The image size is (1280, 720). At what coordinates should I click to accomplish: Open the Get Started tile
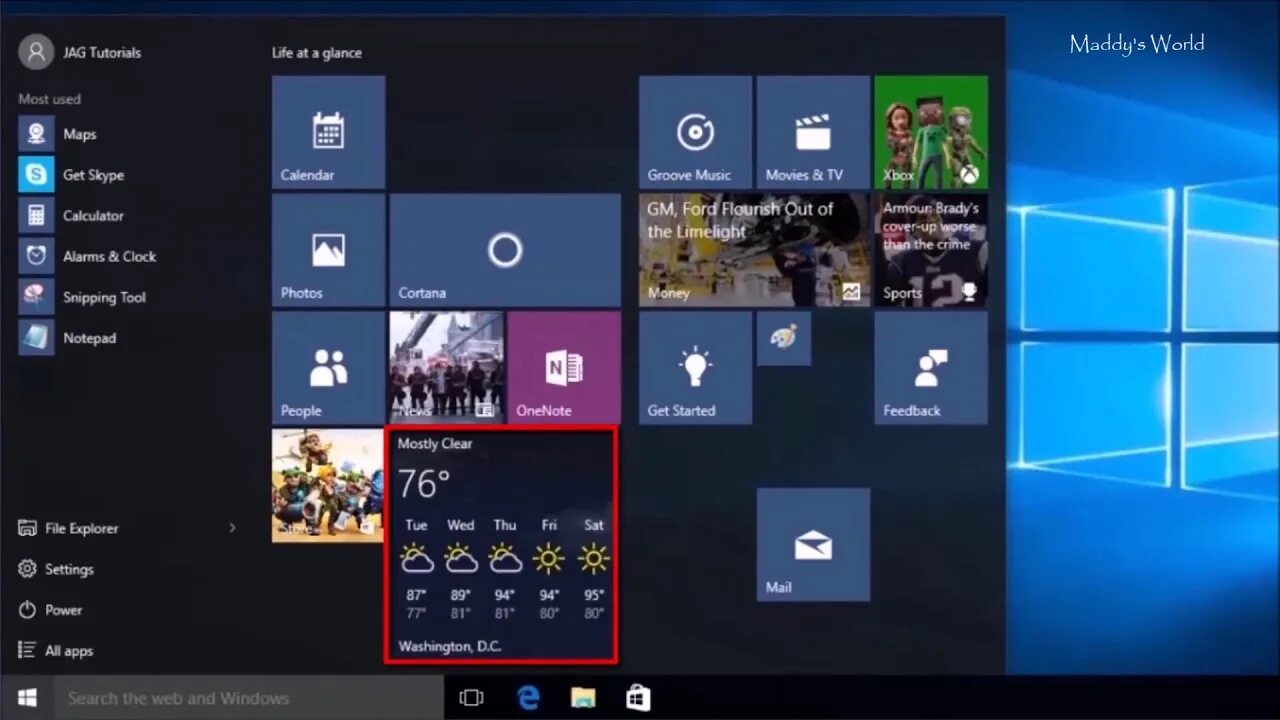coord(695,368)
